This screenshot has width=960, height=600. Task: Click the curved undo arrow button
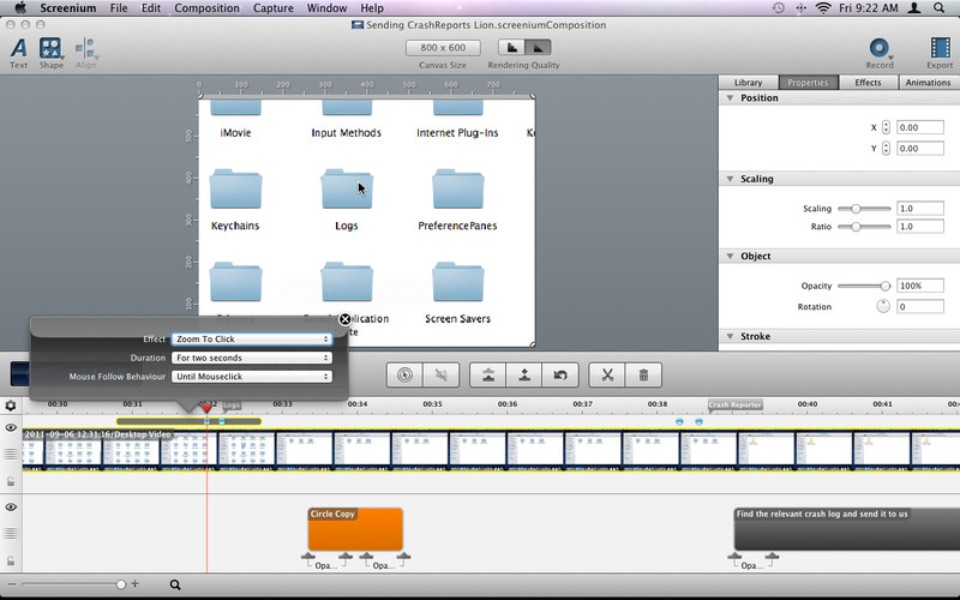(560, 375)
